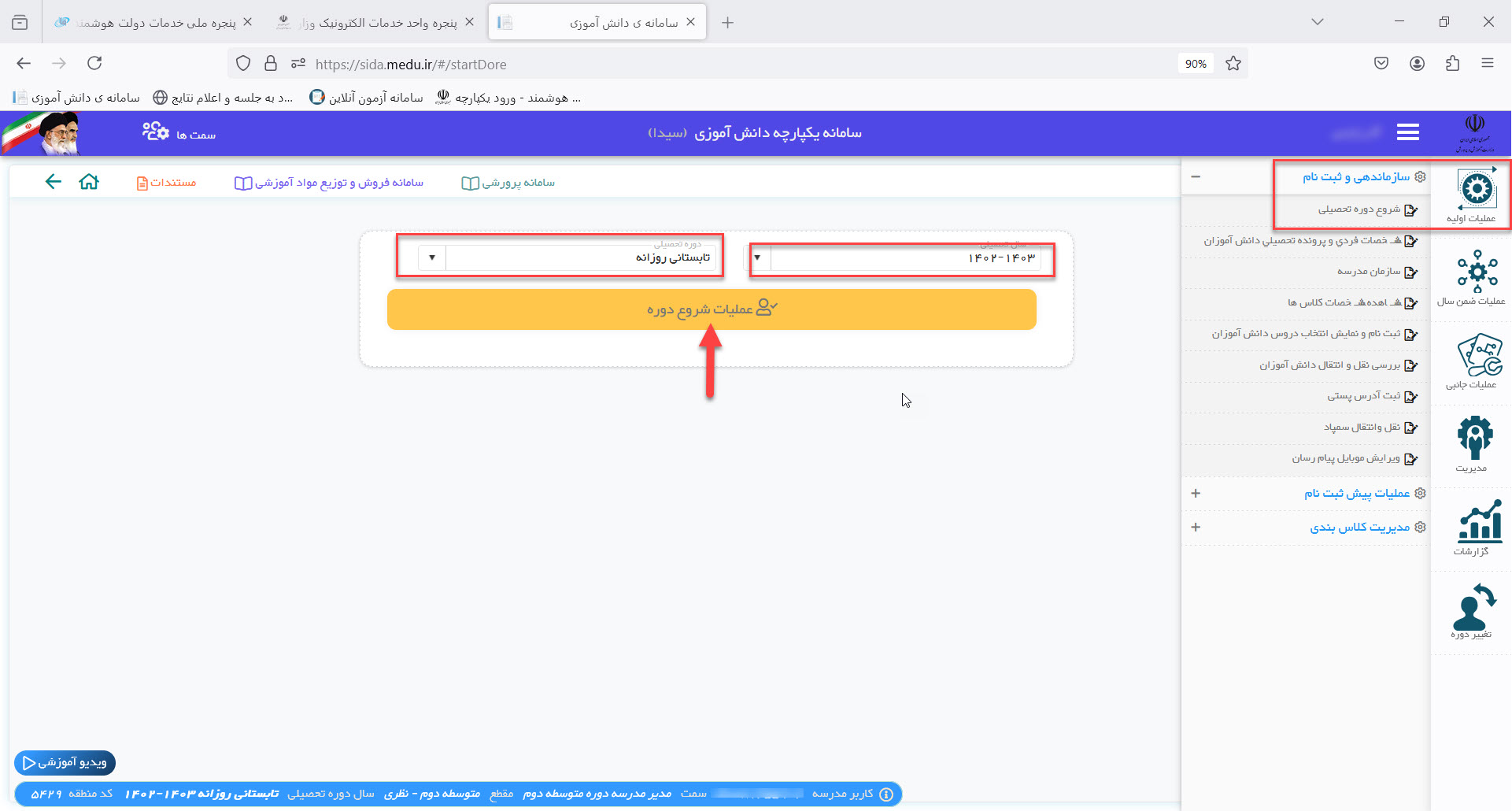The height and width of the screenshot is (811, 1512).
Task: Open the مستندات documents link
Action: 166,183
